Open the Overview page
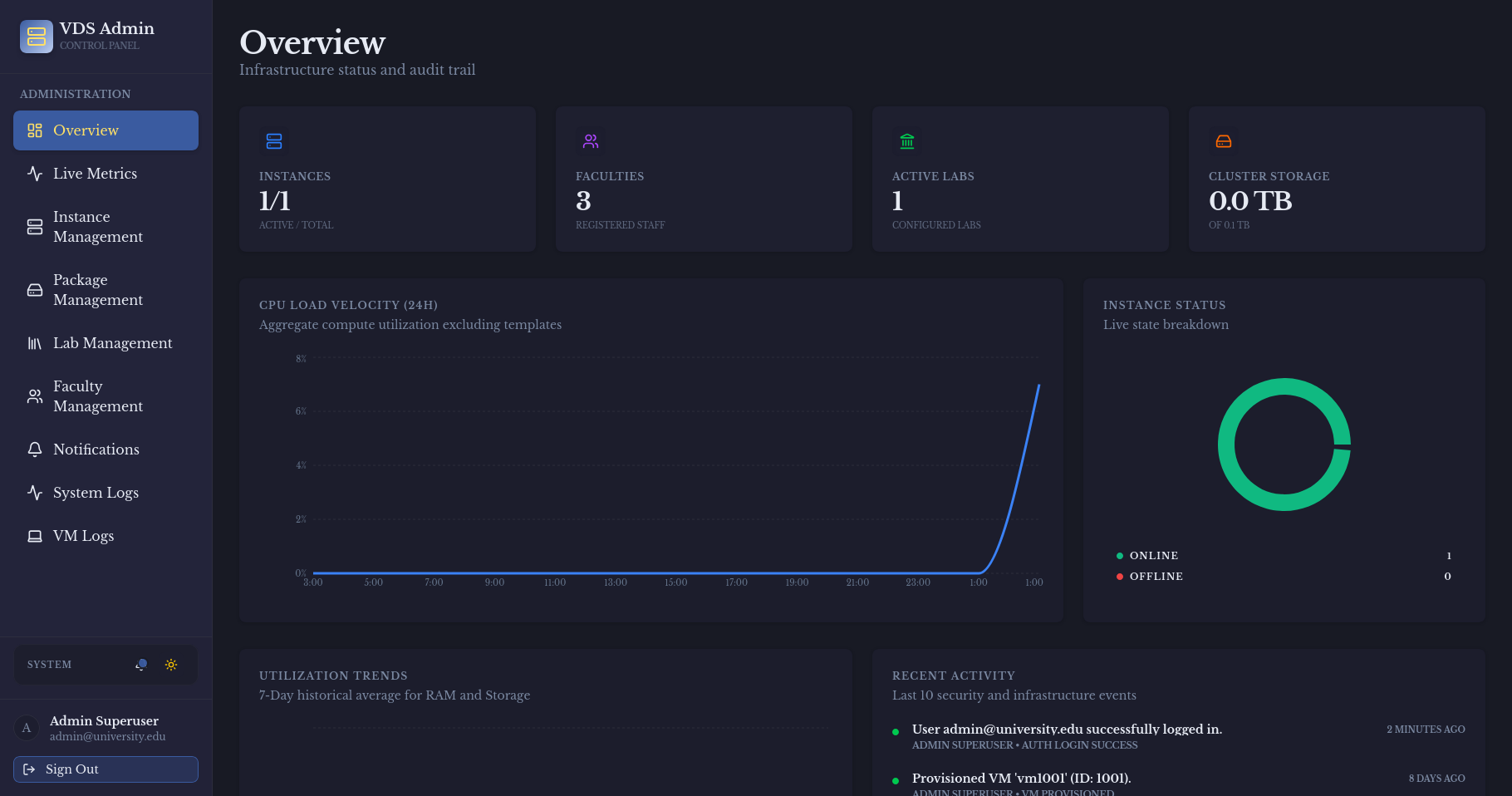The image size is (1512, 796). (106, 130)
